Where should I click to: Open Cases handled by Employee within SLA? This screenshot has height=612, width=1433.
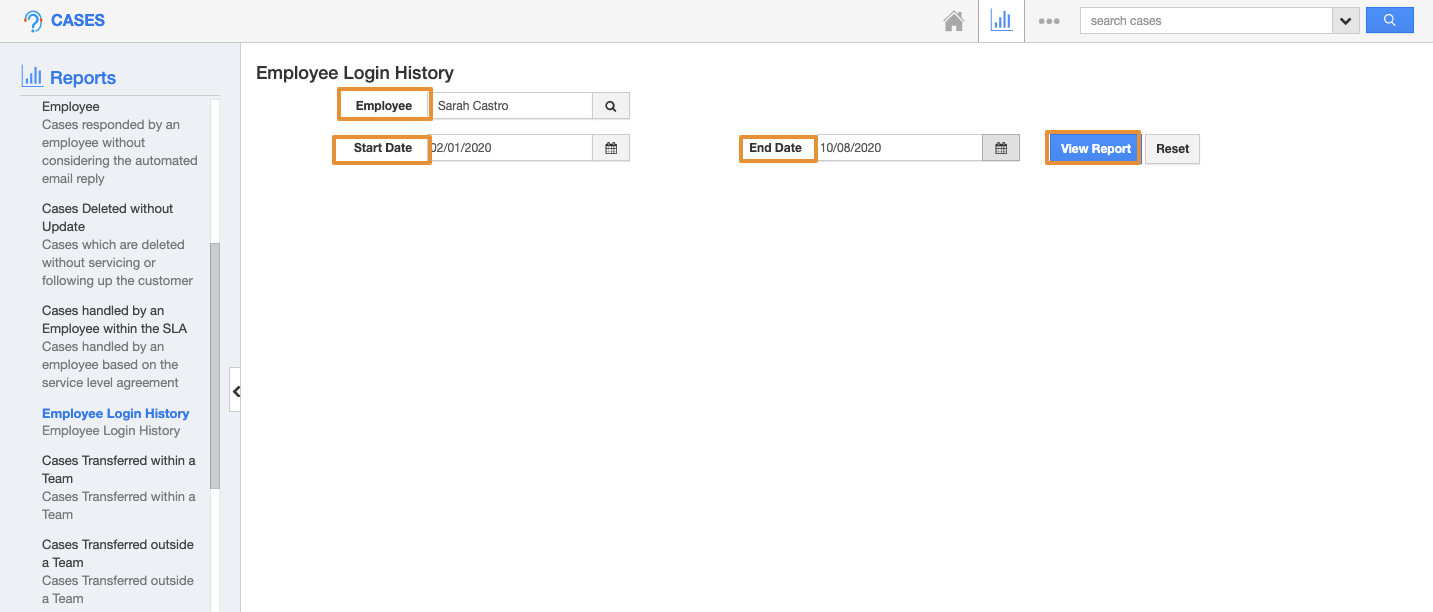[114, 319]
